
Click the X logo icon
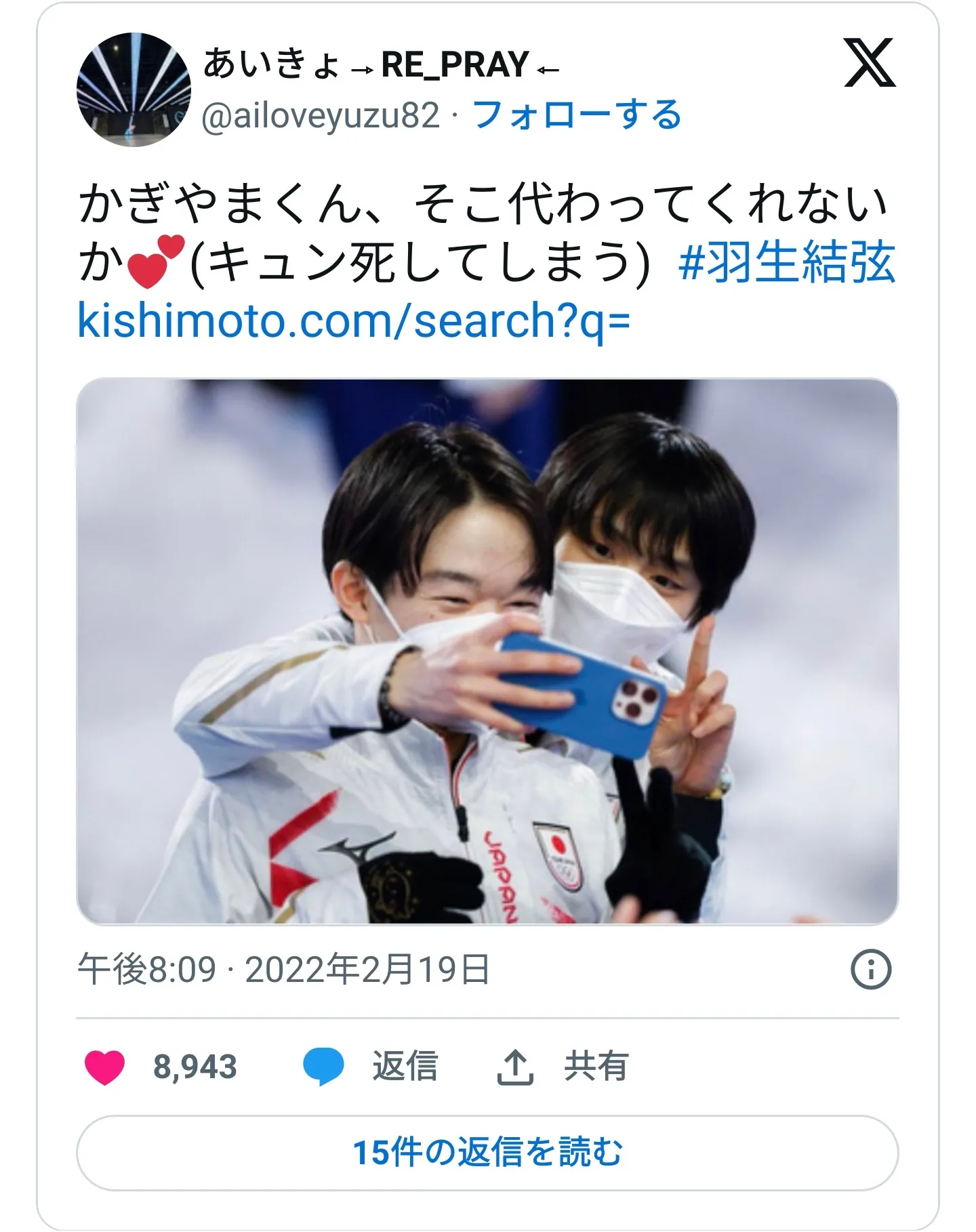tap(870, 62)
